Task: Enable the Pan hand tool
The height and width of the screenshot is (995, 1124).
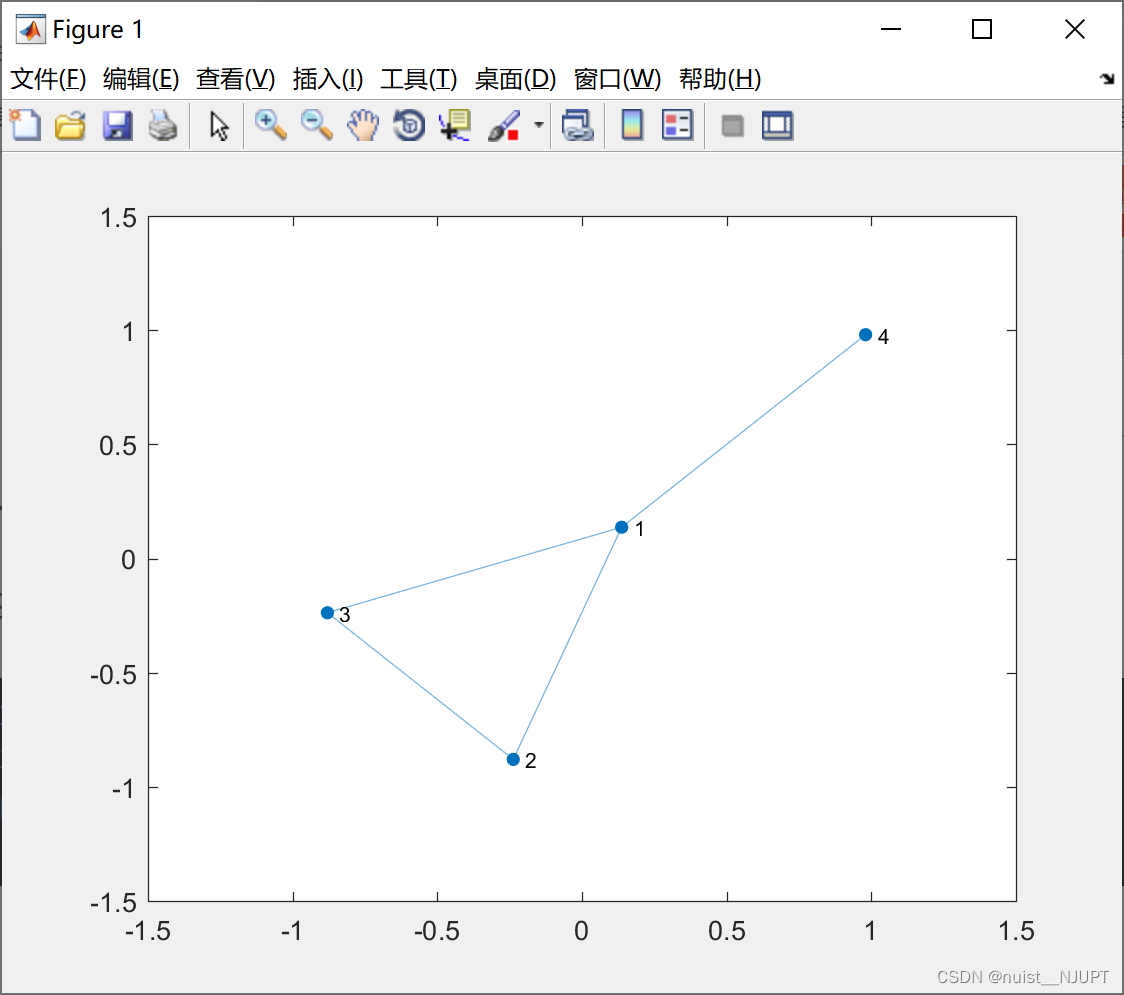Action: pyautogui.click(x=363, y=125)
